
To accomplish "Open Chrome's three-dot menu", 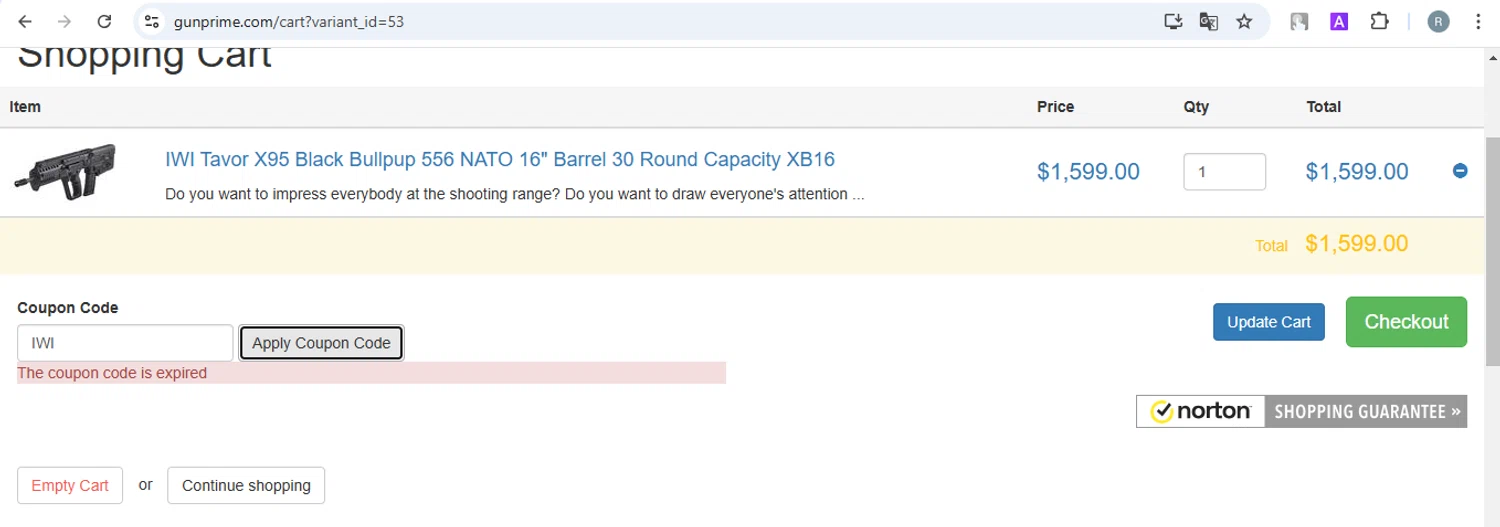I will (x=1478, y=21).
